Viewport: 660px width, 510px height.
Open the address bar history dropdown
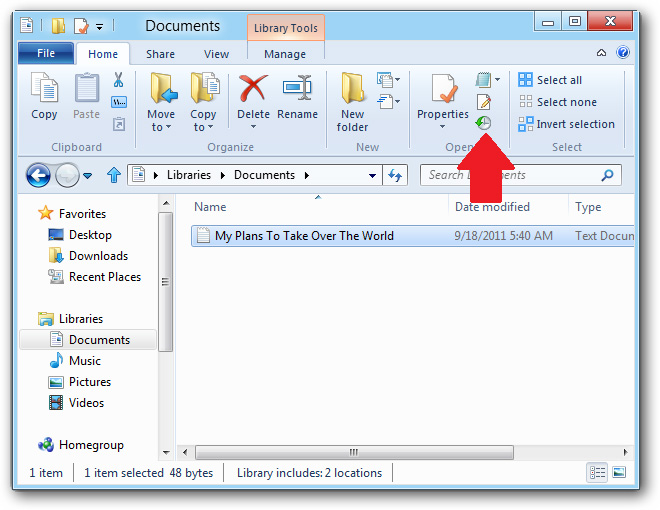[372, 175]
